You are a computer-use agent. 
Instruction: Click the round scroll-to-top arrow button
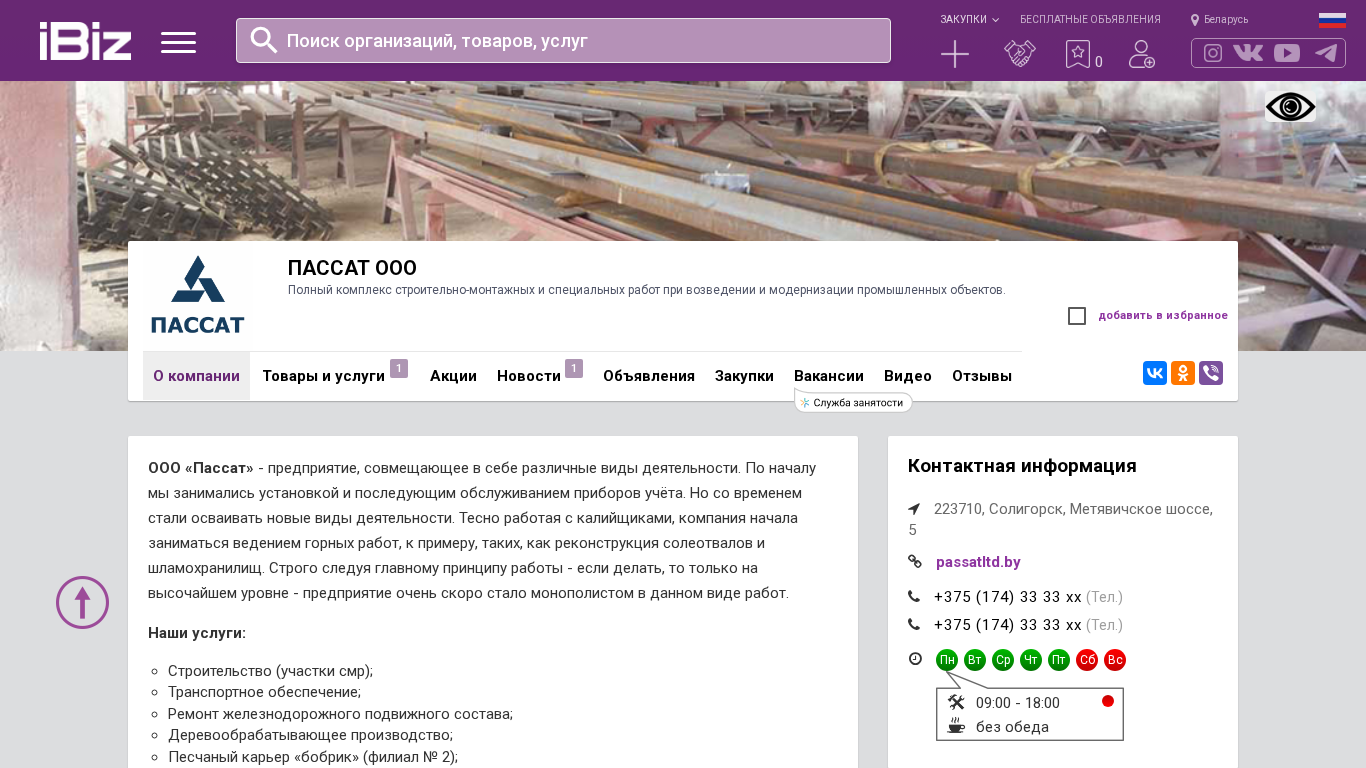[x=82, y=603]
